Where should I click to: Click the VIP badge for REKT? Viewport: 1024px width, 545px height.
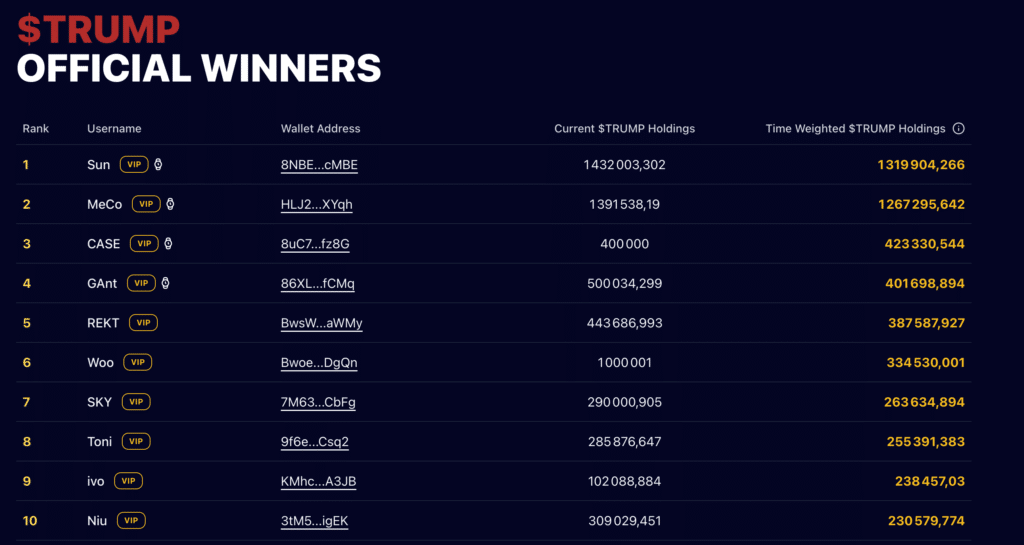(x=143, y=322)
